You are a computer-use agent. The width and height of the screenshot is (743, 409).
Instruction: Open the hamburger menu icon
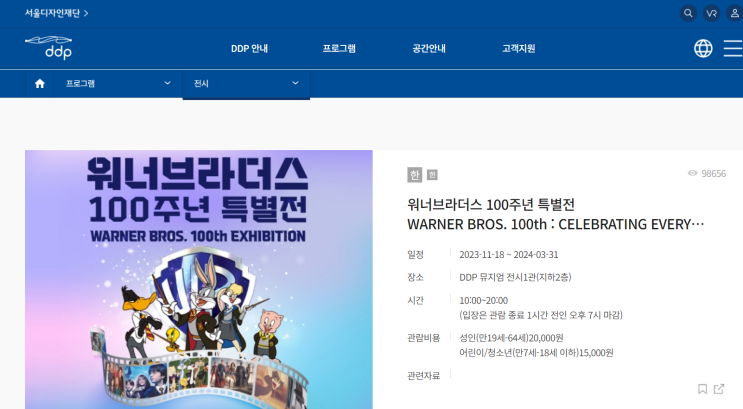coord(733,48)
